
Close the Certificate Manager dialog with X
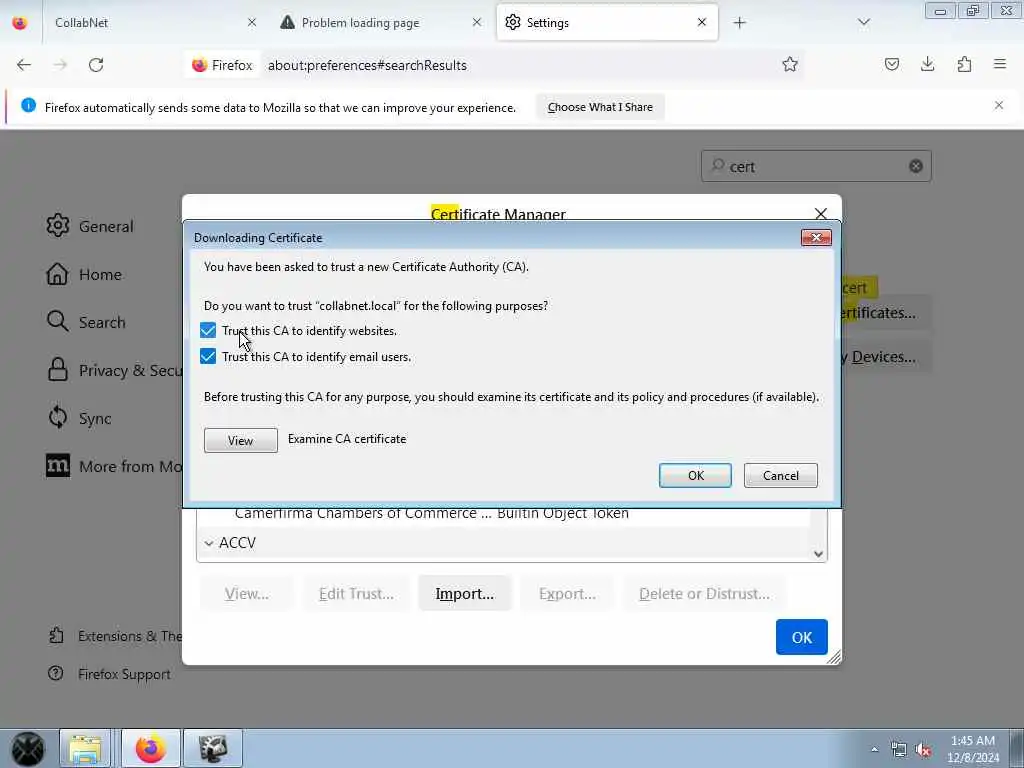(x=821, y=214)
